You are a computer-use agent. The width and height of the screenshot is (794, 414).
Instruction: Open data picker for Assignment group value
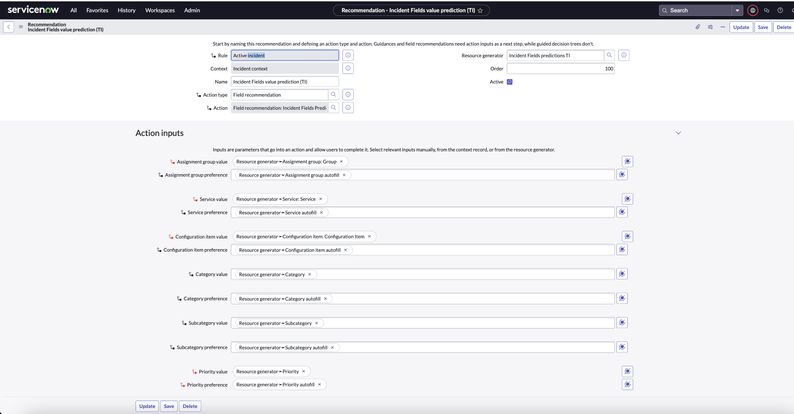click(x=627, y=161)
